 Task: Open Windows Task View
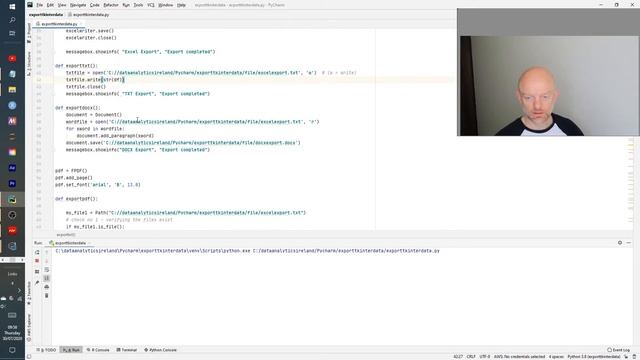point(12,33)
